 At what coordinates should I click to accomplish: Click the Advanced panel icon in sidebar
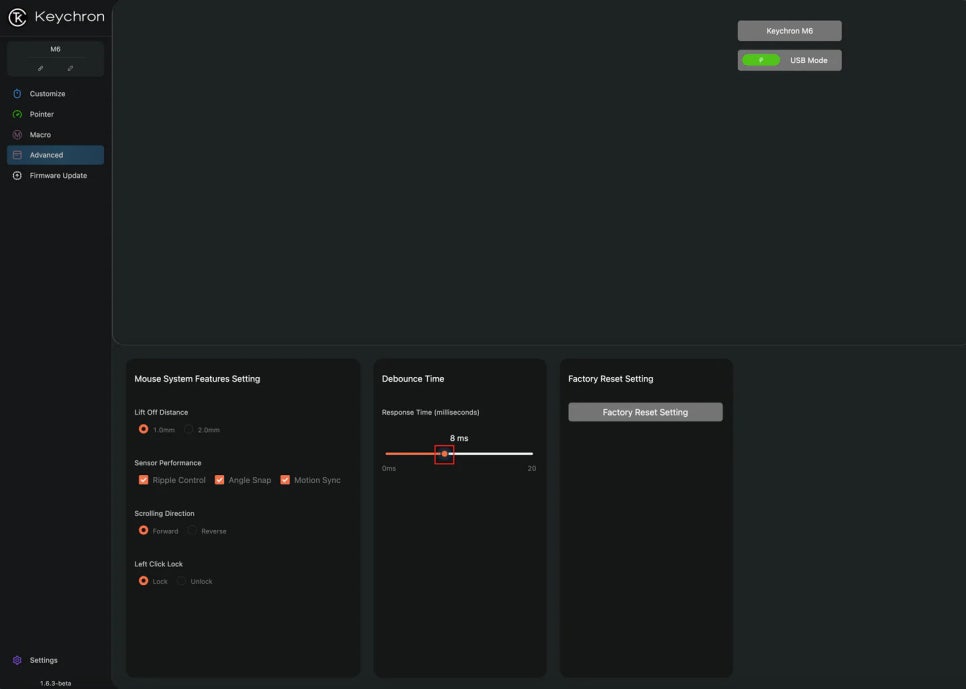pyautogui.click(x=17, y=155)
